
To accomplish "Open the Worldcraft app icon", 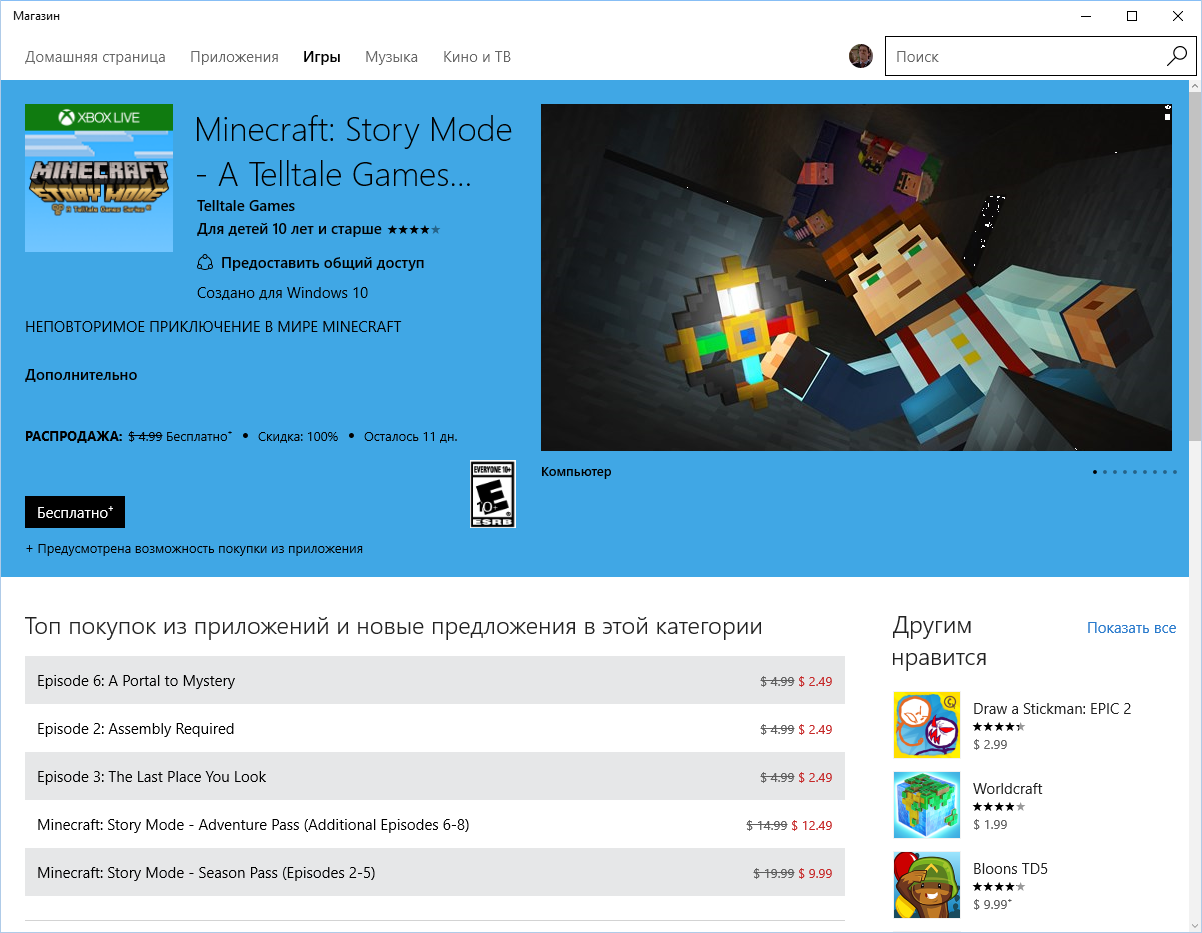I will point(927,805).
